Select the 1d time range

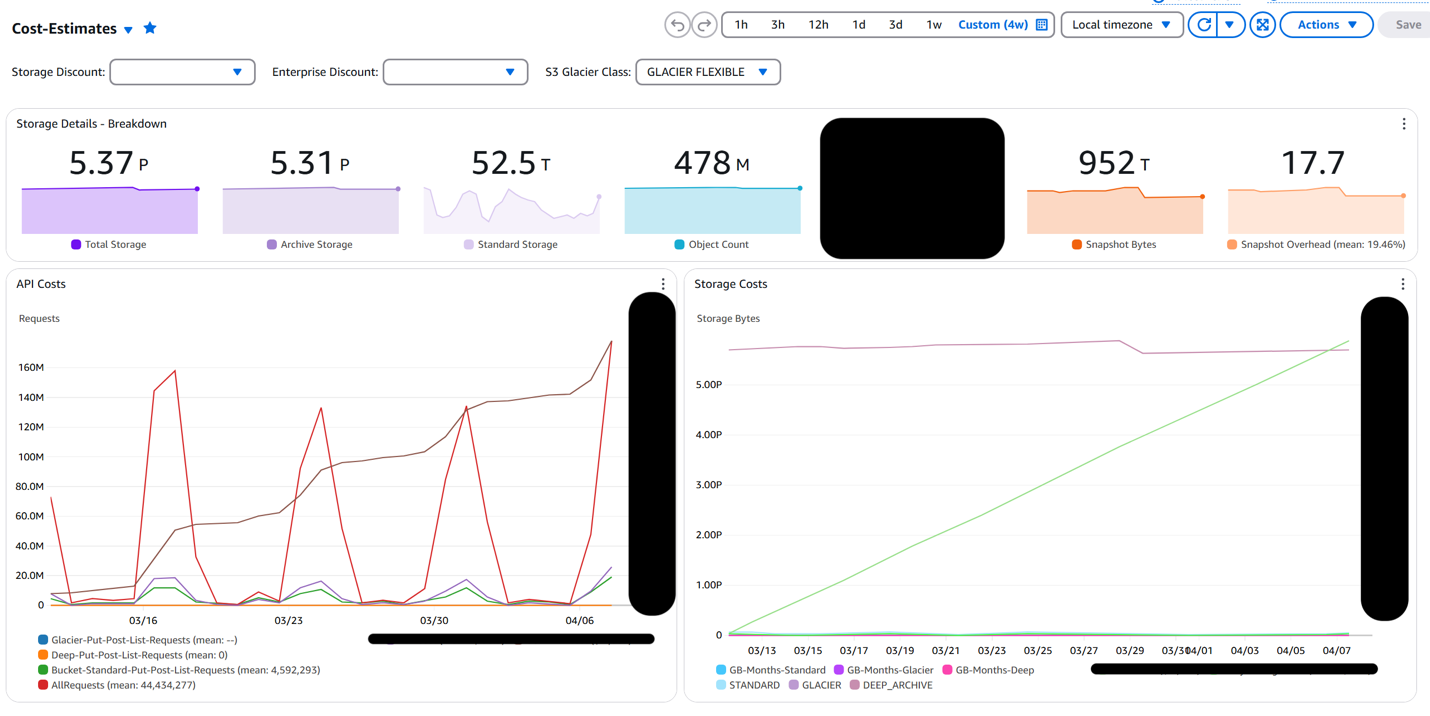859,24
